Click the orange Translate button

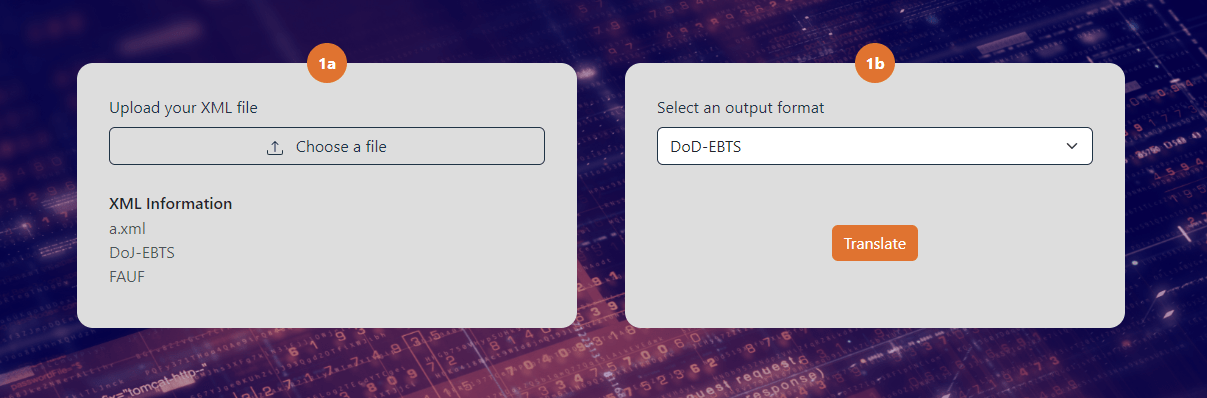click(875, 243)
